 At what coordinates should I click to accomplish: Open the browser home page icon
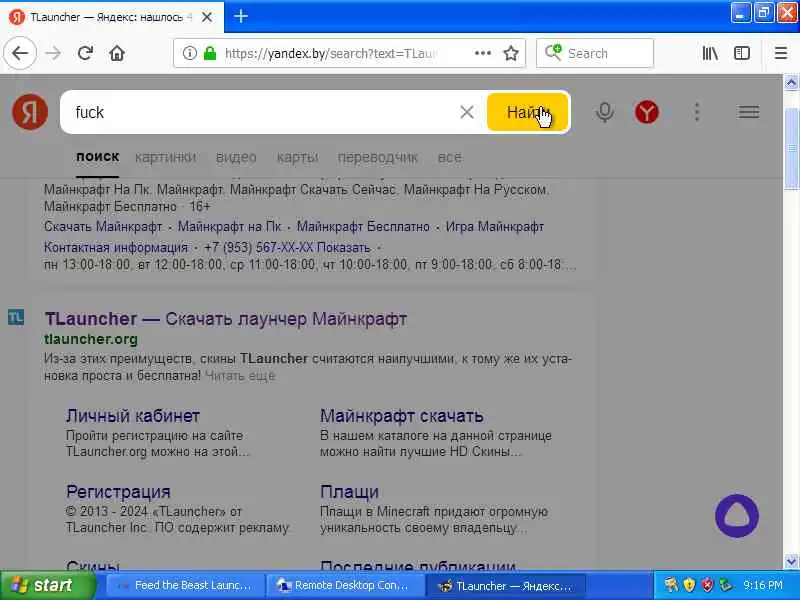117,53
